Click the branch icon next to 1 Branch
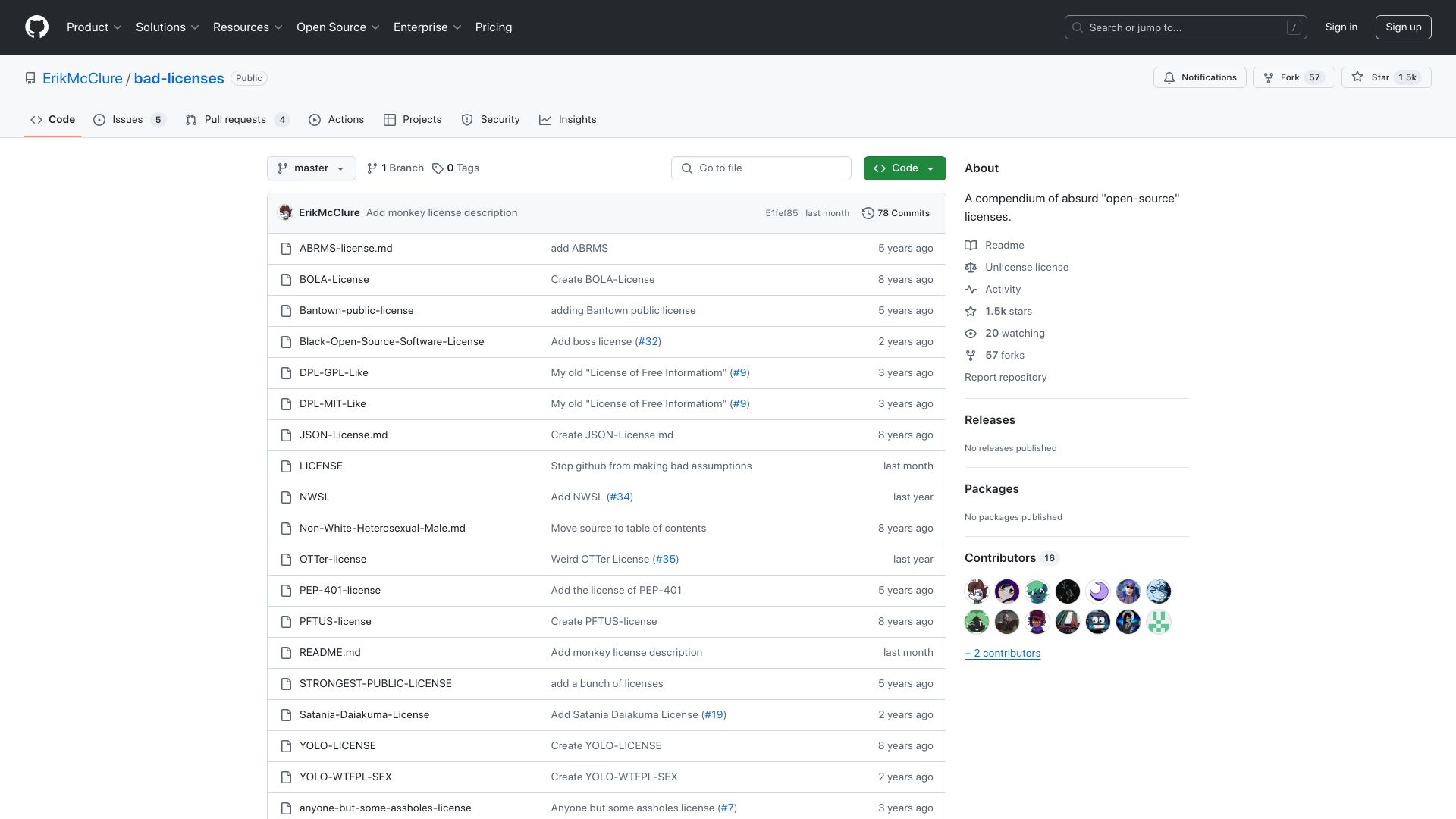 pos(372,168)
